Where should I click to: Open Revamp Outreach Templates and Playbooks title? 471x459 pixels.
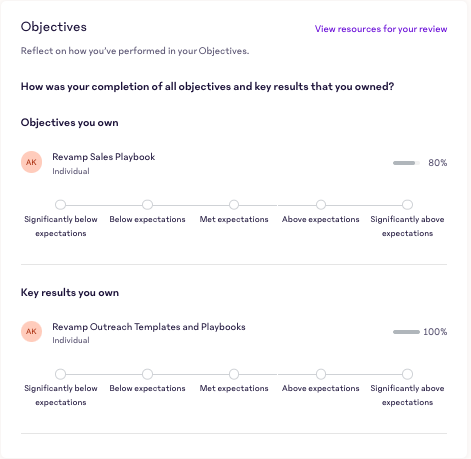point(149,327)
